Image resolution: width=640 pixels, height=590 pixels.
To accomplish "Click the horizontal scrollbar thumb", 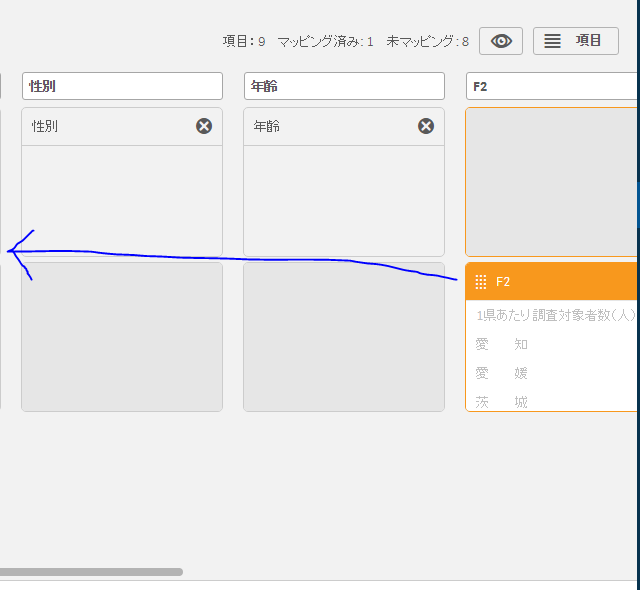I will [x=91, y=572].
